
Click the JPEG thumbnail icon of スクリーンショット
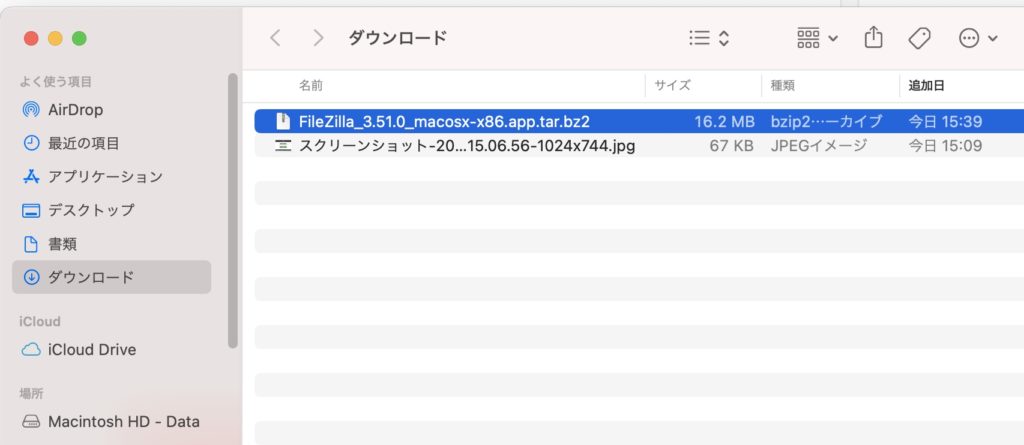[282, 146]
